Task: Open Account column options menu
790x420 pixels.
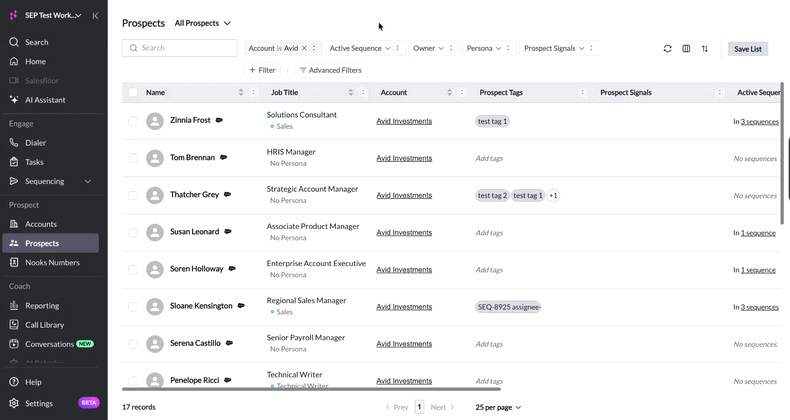Action: 462,92
